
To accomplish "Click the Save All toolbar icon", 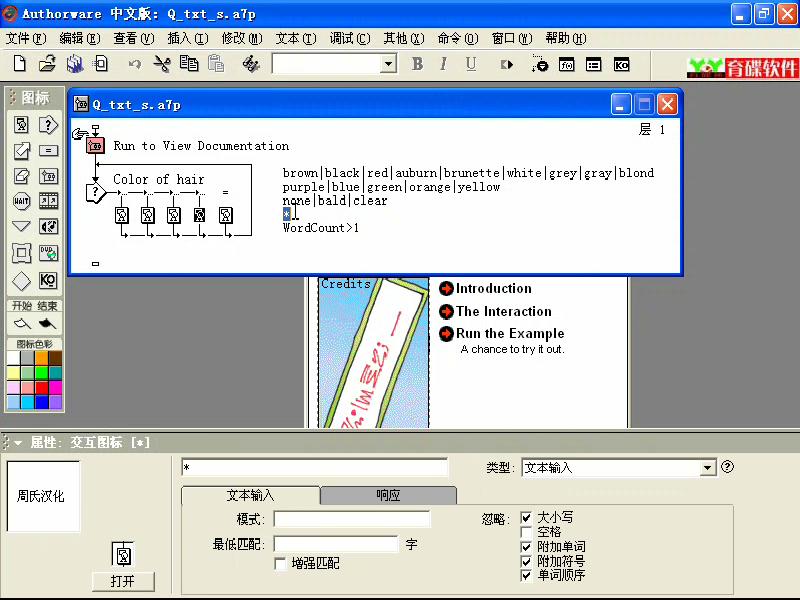I will pyautogui.click(x=74, y=64).
